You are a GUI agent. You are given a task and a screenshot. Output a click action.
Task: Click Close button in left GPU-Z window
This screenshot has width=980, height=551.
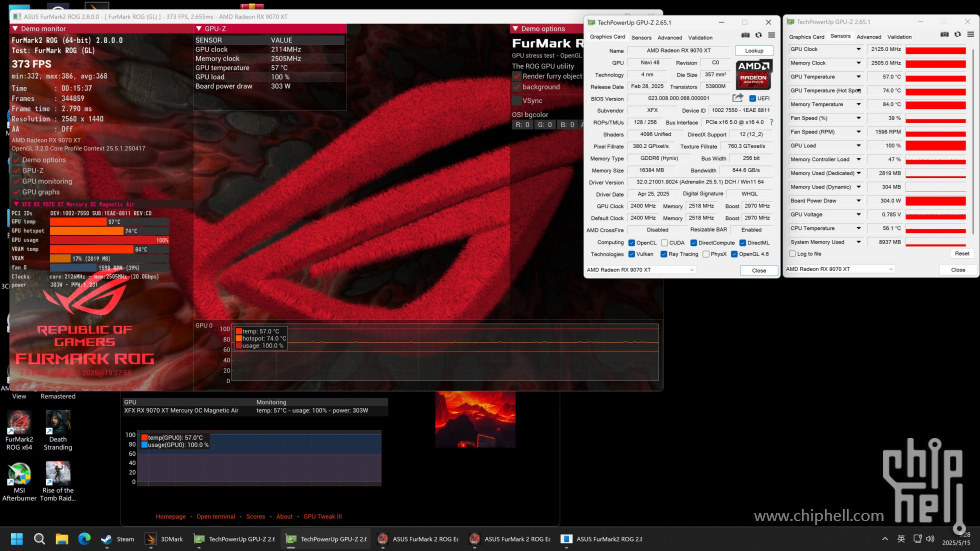tap(759, 271)
